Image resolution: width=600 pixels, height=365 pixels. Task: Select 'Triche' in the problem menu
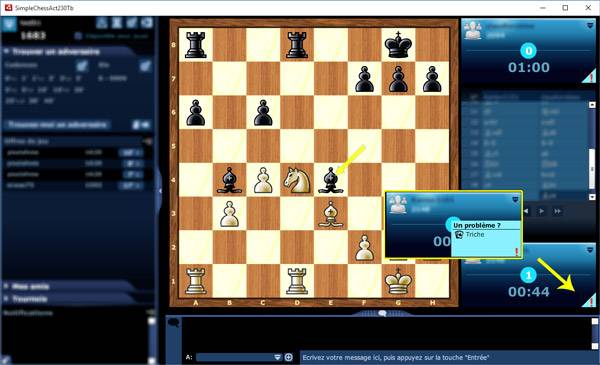(x=474, y=235)
